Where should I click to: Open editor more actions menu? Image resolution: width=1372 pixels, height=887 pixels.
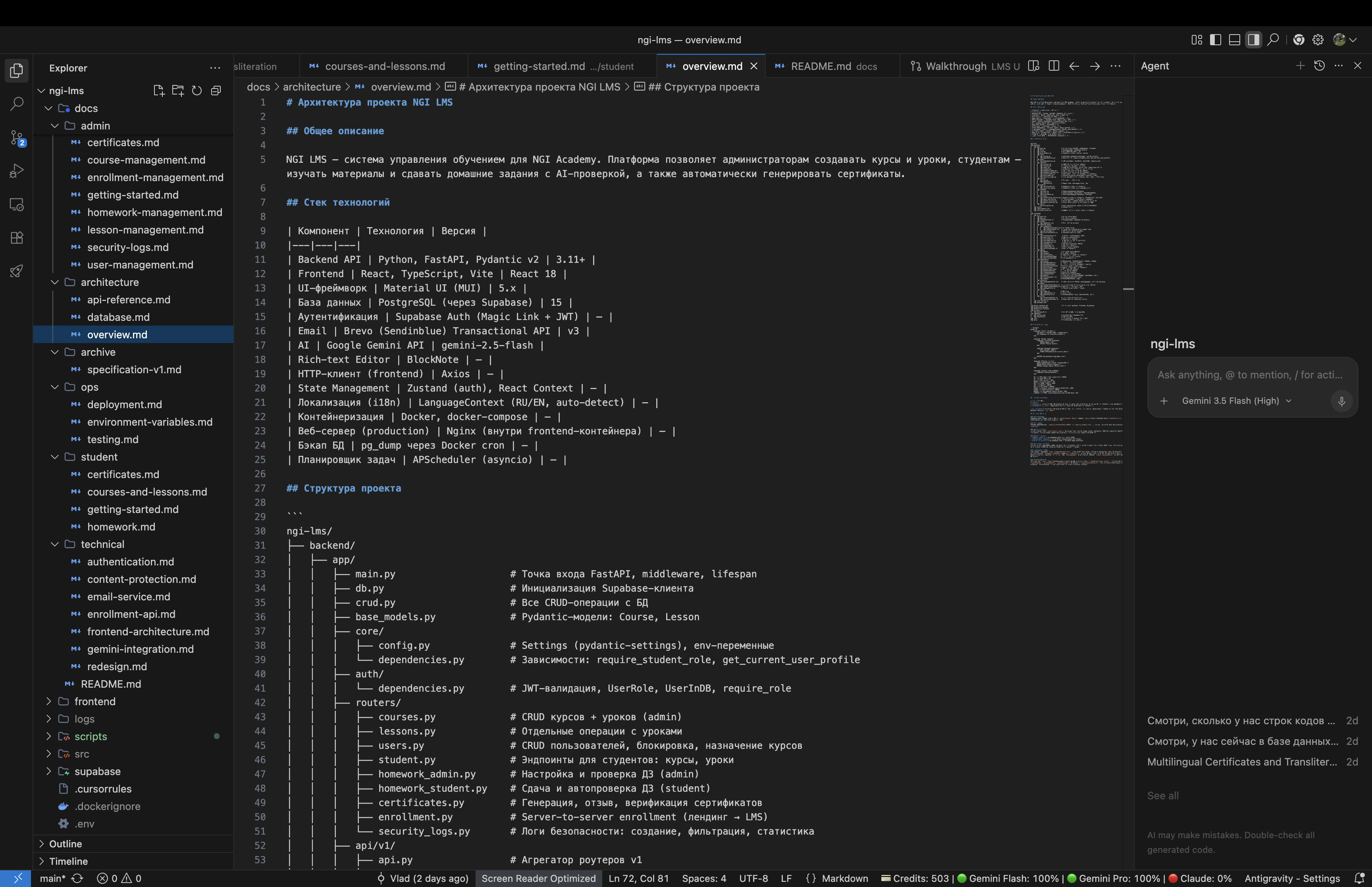click(x=1116, y=66)
